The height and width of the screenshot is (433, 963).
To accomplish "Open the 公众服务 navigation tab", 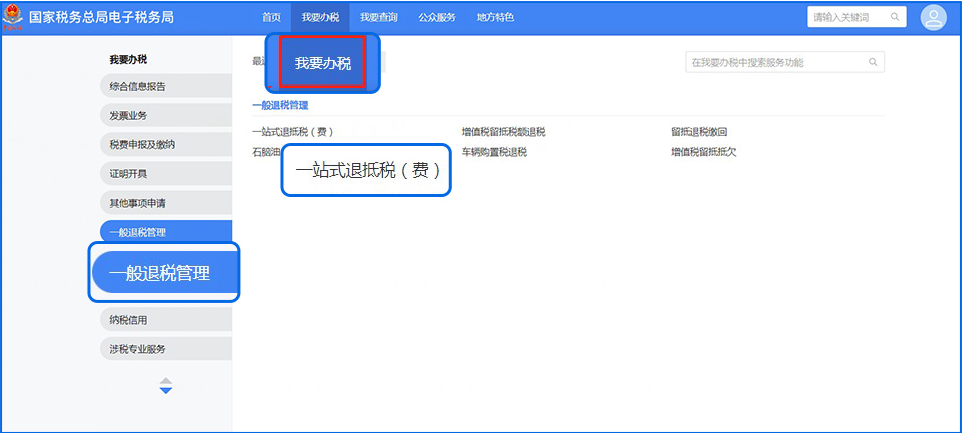I will [437, 17].
